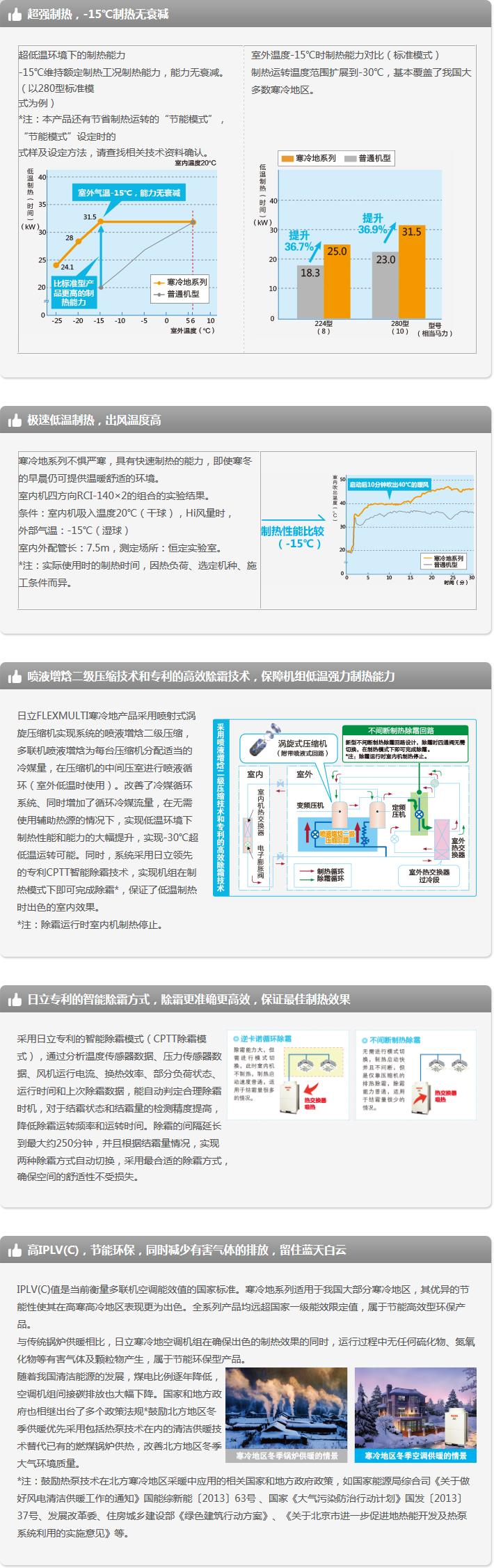Click the 室外热交换器过冷段 box in diagram

tap(429, 876)
